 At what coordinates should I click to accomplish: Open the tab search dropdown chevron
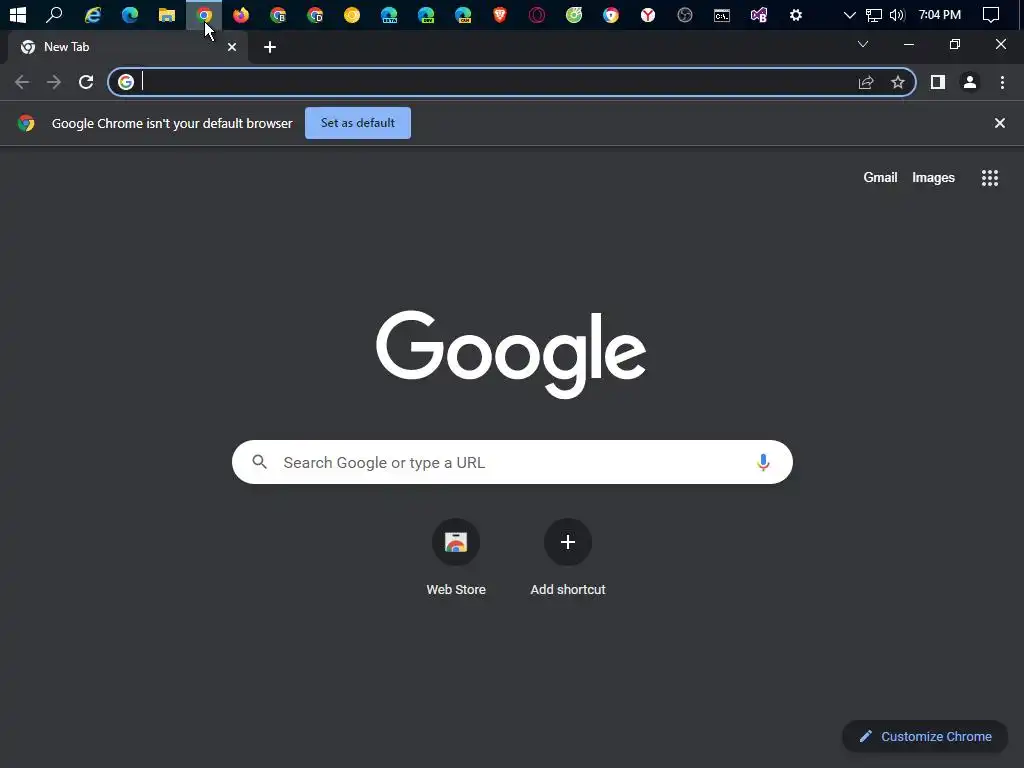click(863, 44)
